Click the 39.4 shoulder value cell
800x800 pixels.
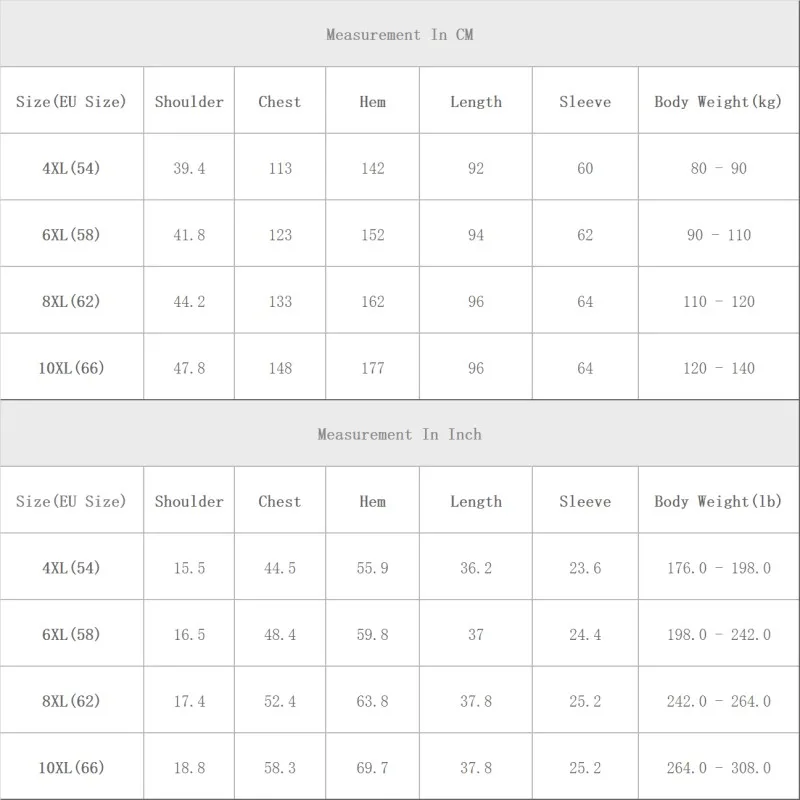pyautogui.click(x=189, y=167)
